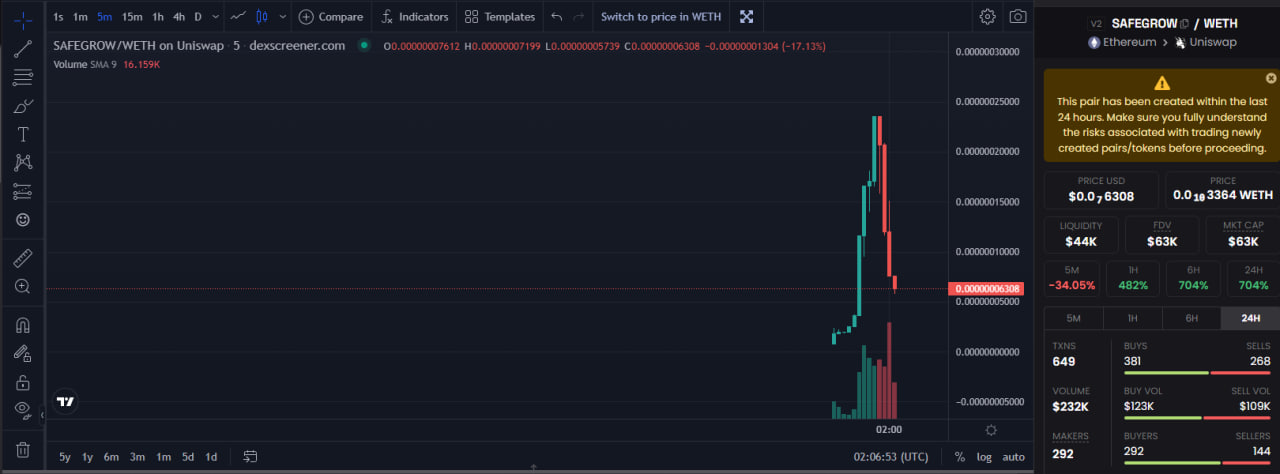Image resolution: width=1280 pixels, height=474 pixels.
Task: Set chart interval to 1m
Action: click(x=81, y=16)
